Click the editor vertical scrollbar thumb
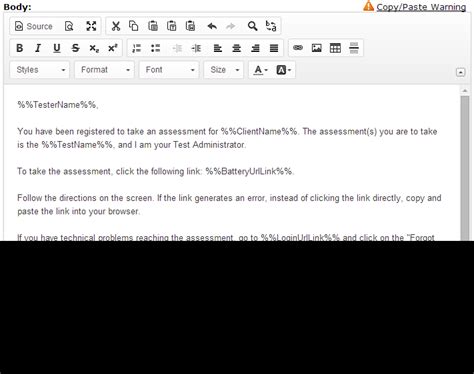Image resolution: width=474 pixels, height=374 pixels. [465, 168]
